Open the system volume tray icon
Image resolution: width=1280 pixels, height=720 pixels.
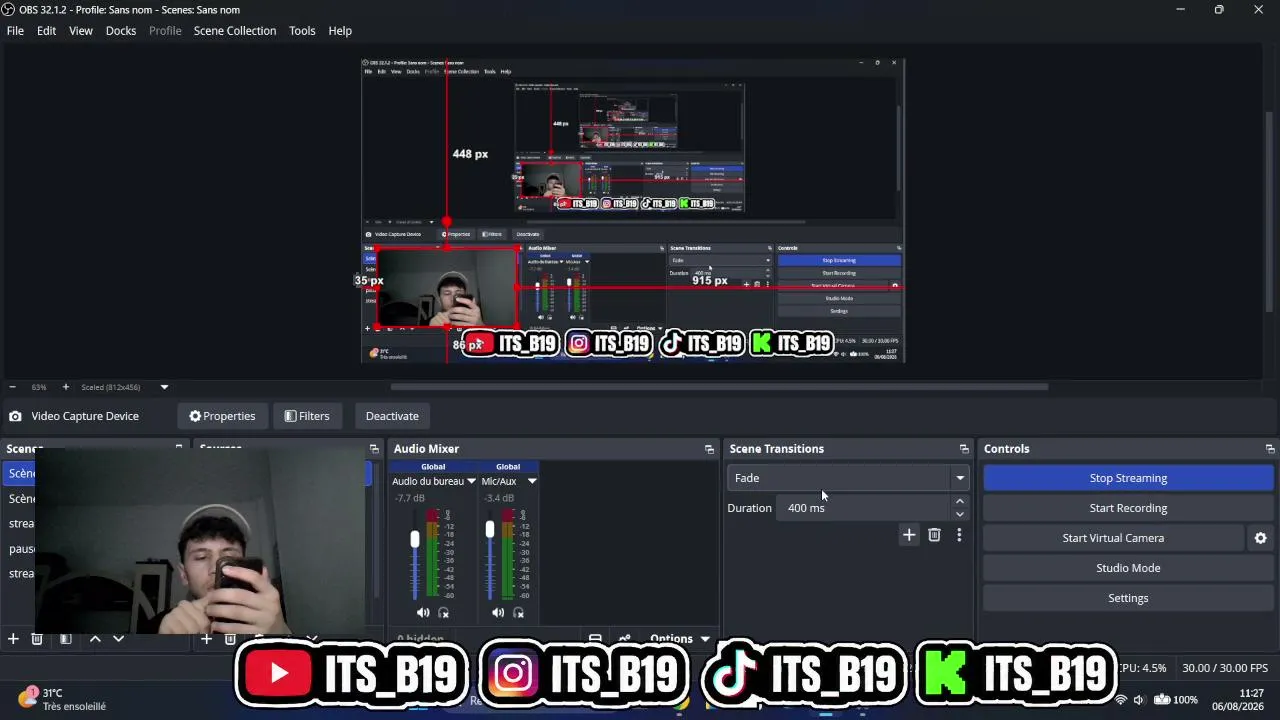click(x=1138, y=699)
